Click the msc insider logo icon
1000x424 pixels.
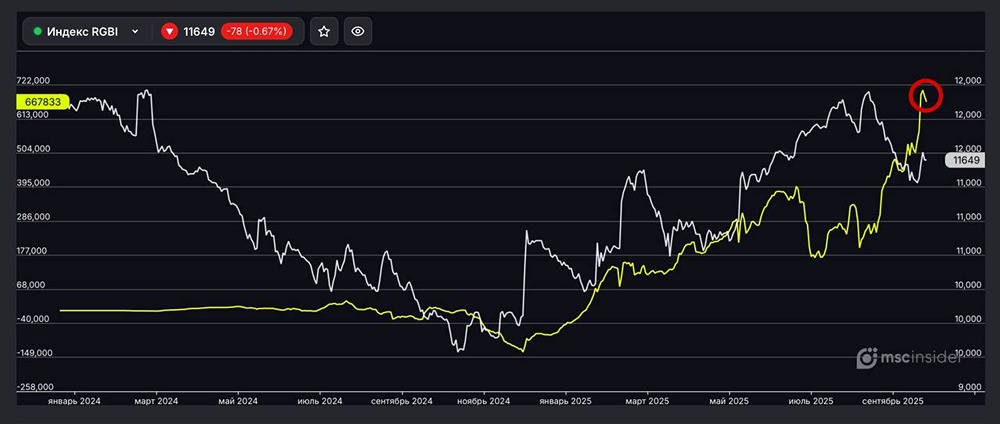867,358
